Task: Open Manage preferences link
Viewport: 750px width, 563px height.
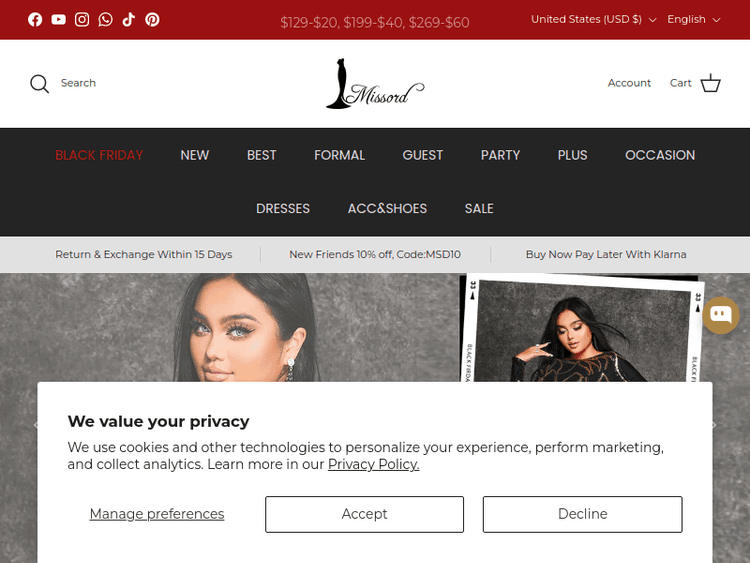Action: [157, 514]
